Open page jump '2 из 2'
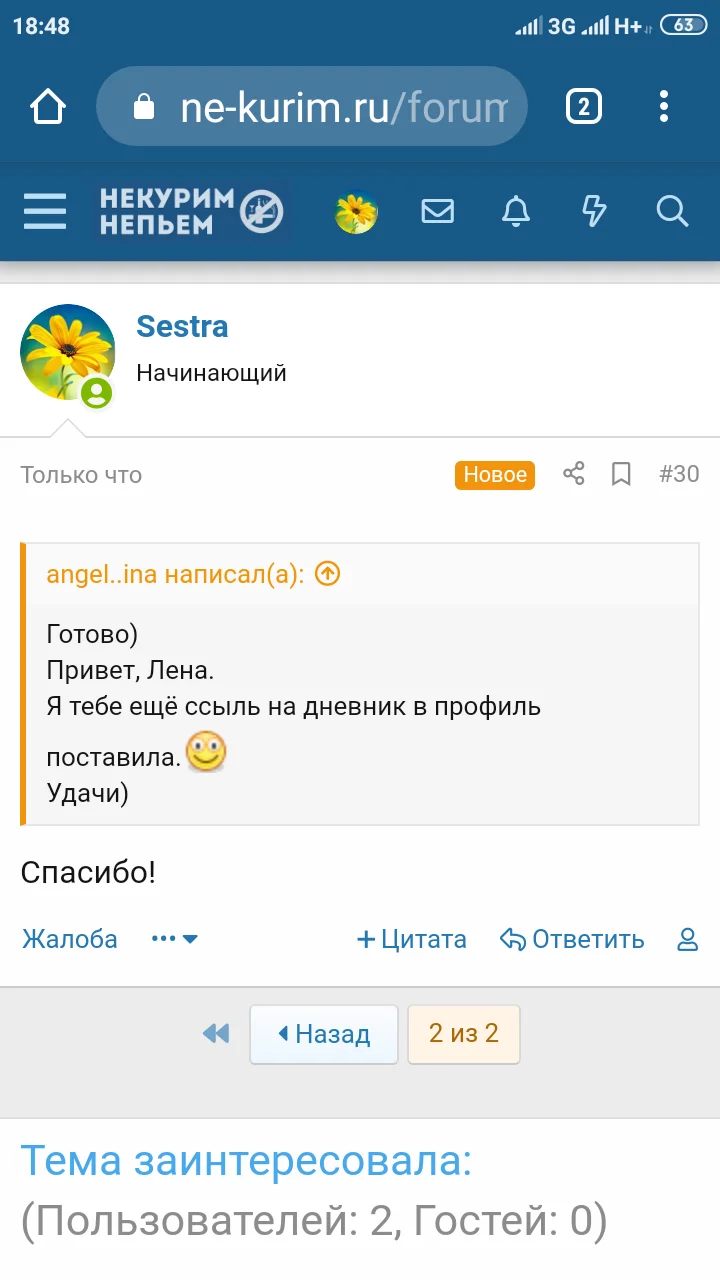This screenshot has height=1280, width=720. pos(464,1034)
